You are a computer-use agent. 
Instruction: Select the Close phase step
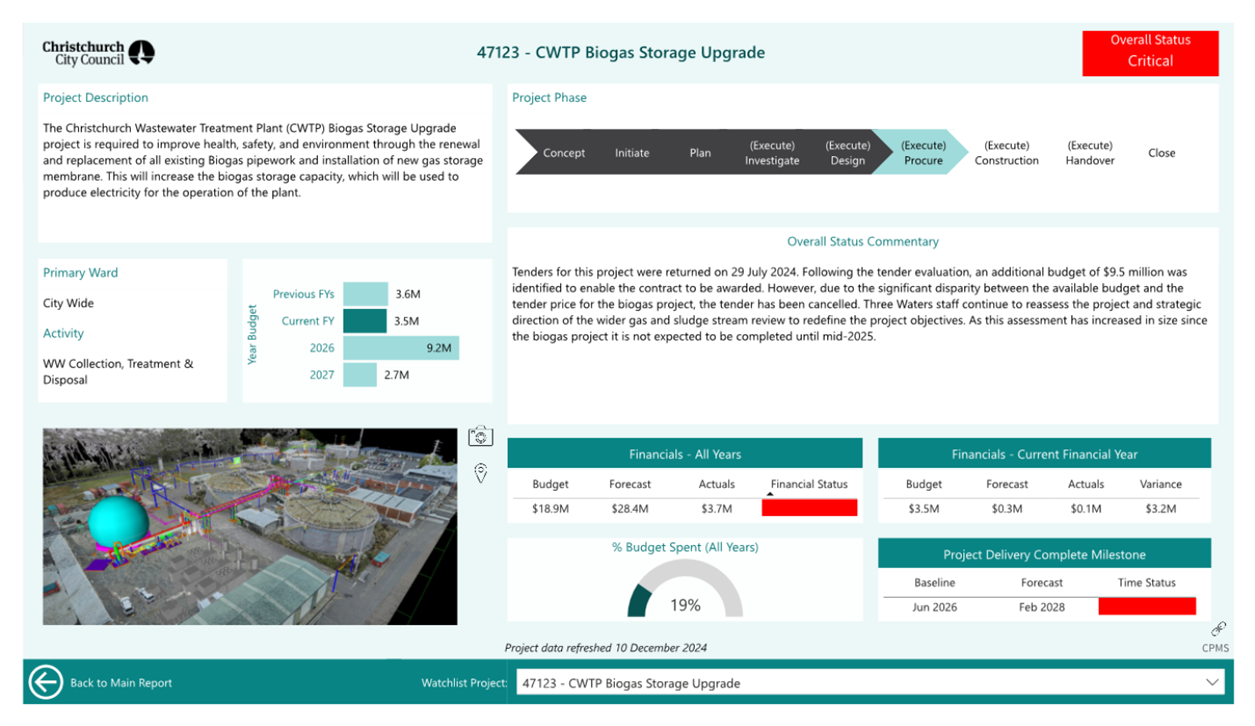[1162, 153]
